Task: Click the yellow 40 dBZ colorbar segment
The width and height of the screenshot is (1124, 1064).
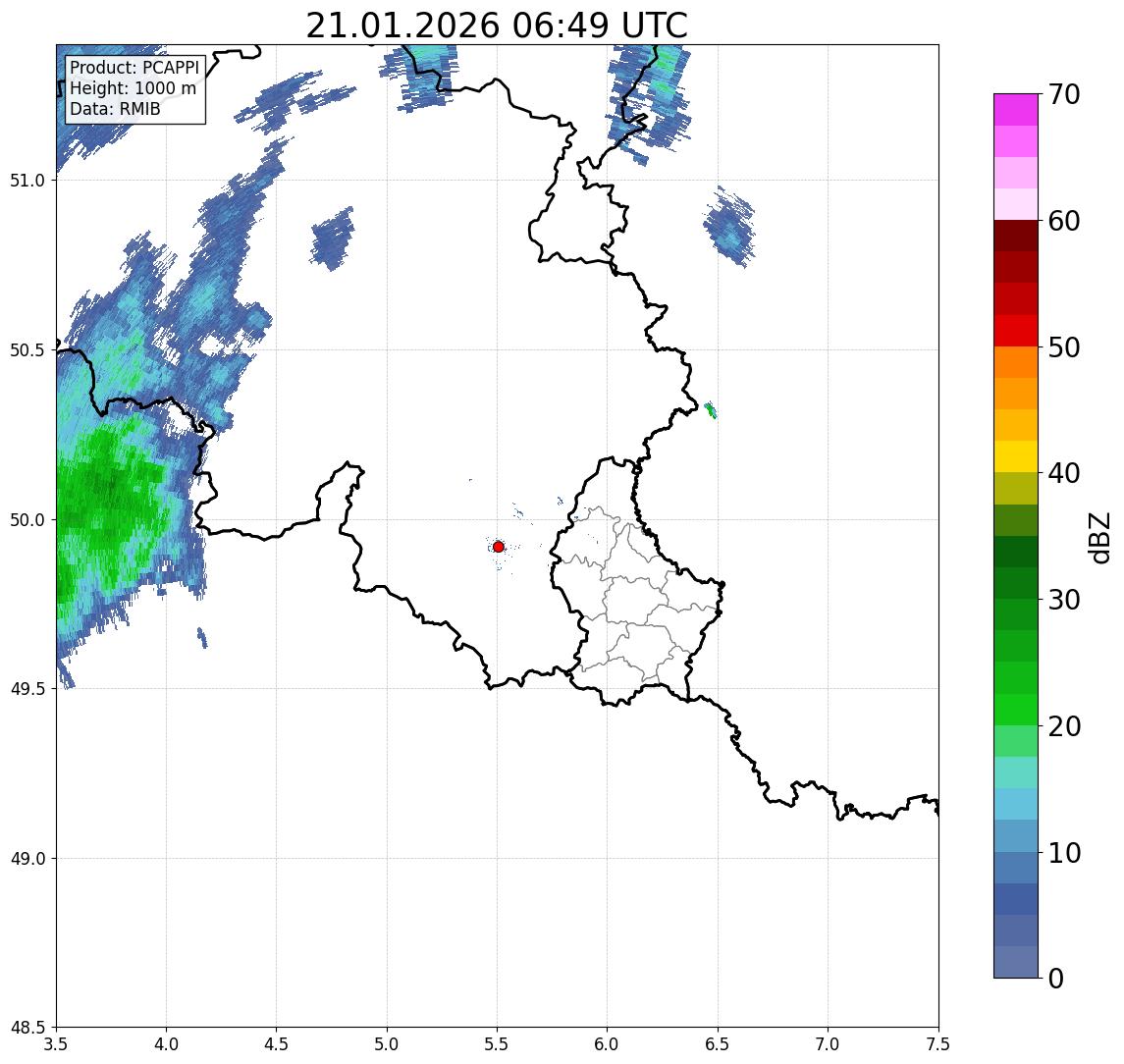Action: [1016, 456]
